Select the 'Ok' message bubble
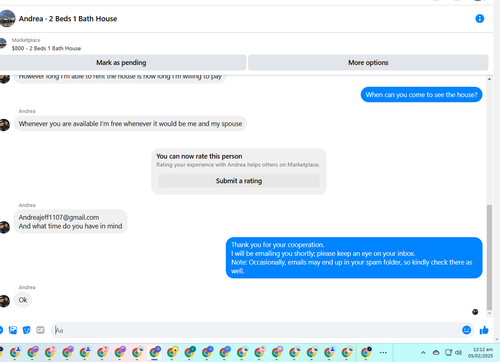Viewport: 500px width, 362px height. [x=23, y=300]
